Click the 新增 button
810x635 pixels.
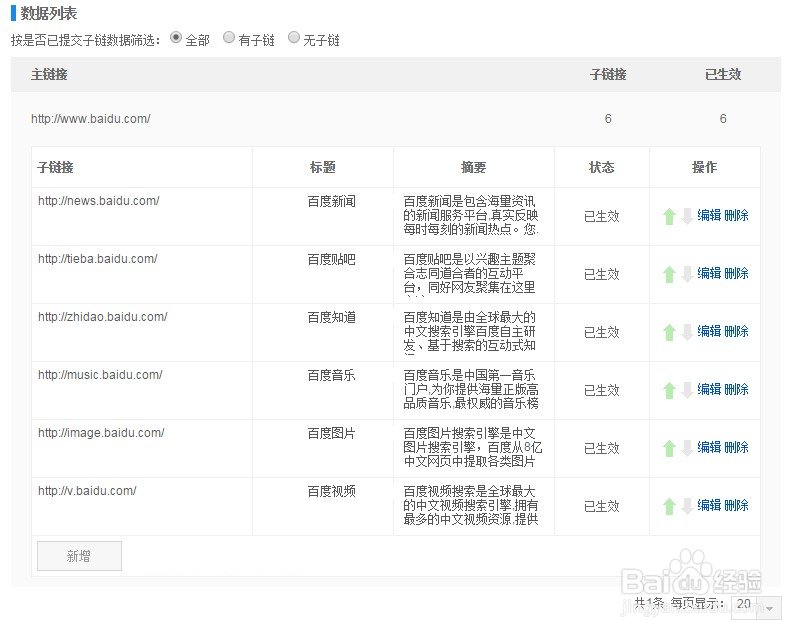click(x=79, y=555)
